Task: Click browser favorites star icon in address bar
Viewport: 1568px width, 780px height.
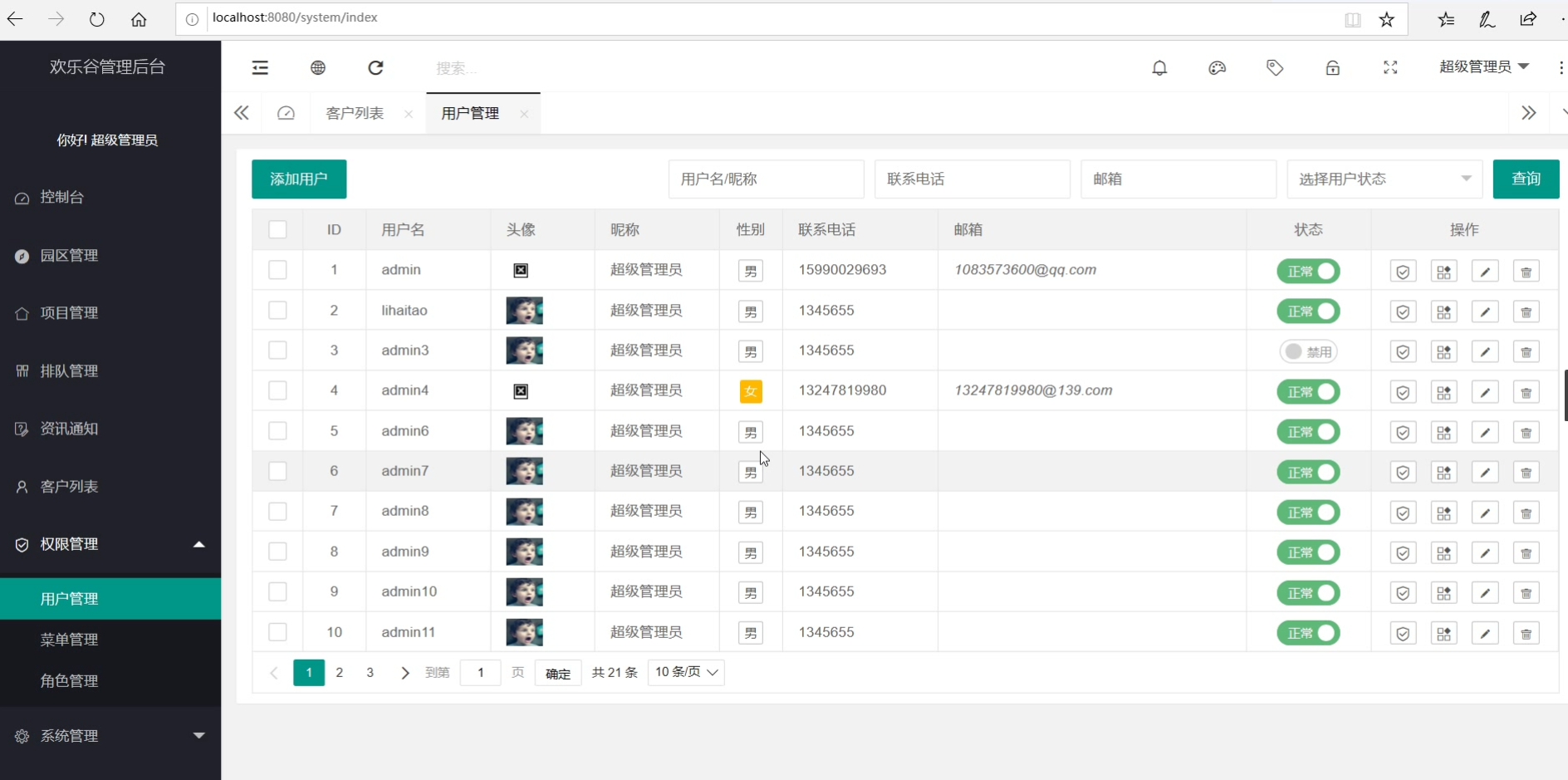Action: pyautogui.click(x=1386, y=19)
